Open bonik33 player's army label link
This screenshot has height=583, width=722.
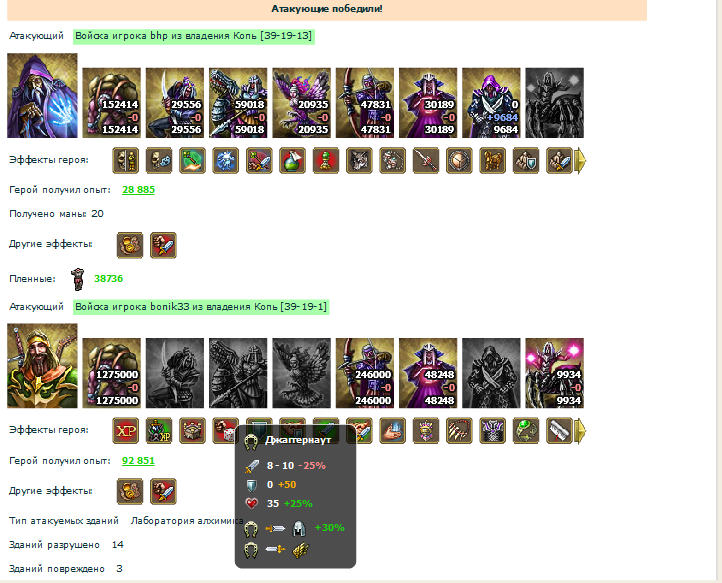(x=201, y=307)
